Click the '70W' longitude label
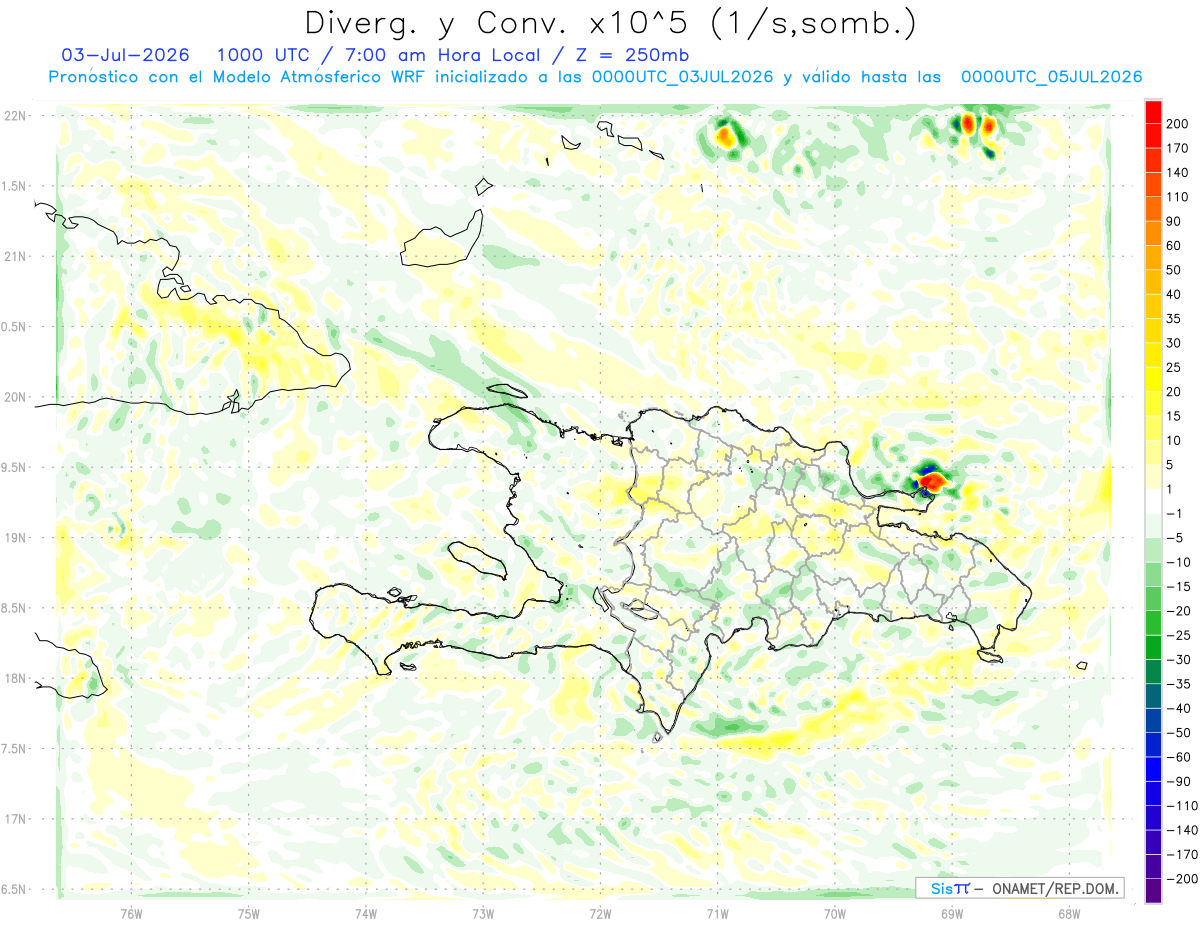Image resolution: width=1200 pixels, height=927 pixels. pos(834,913)
